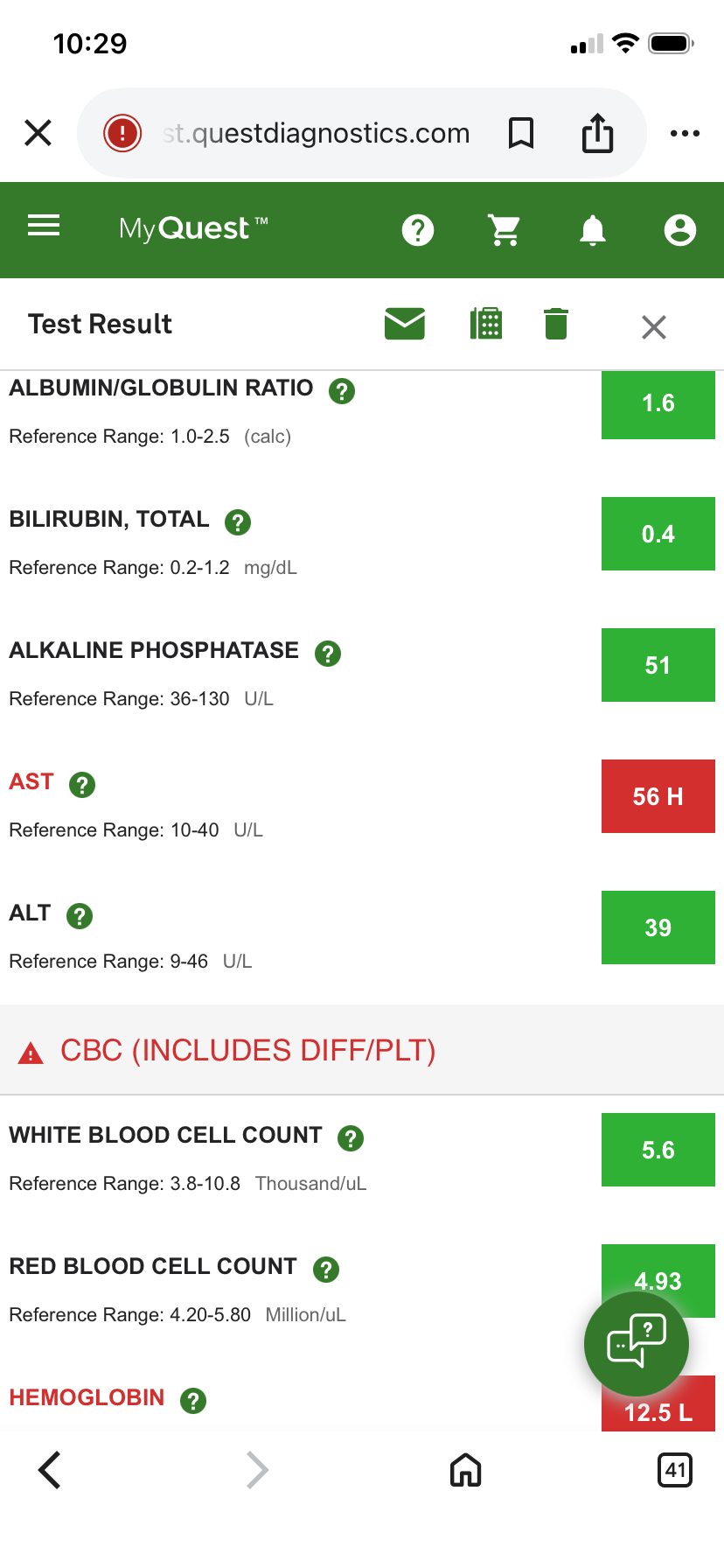The width and height of the screenshot is (724, 1568).
Task: Delete the test result using trash icon
Action: [556, 324]
